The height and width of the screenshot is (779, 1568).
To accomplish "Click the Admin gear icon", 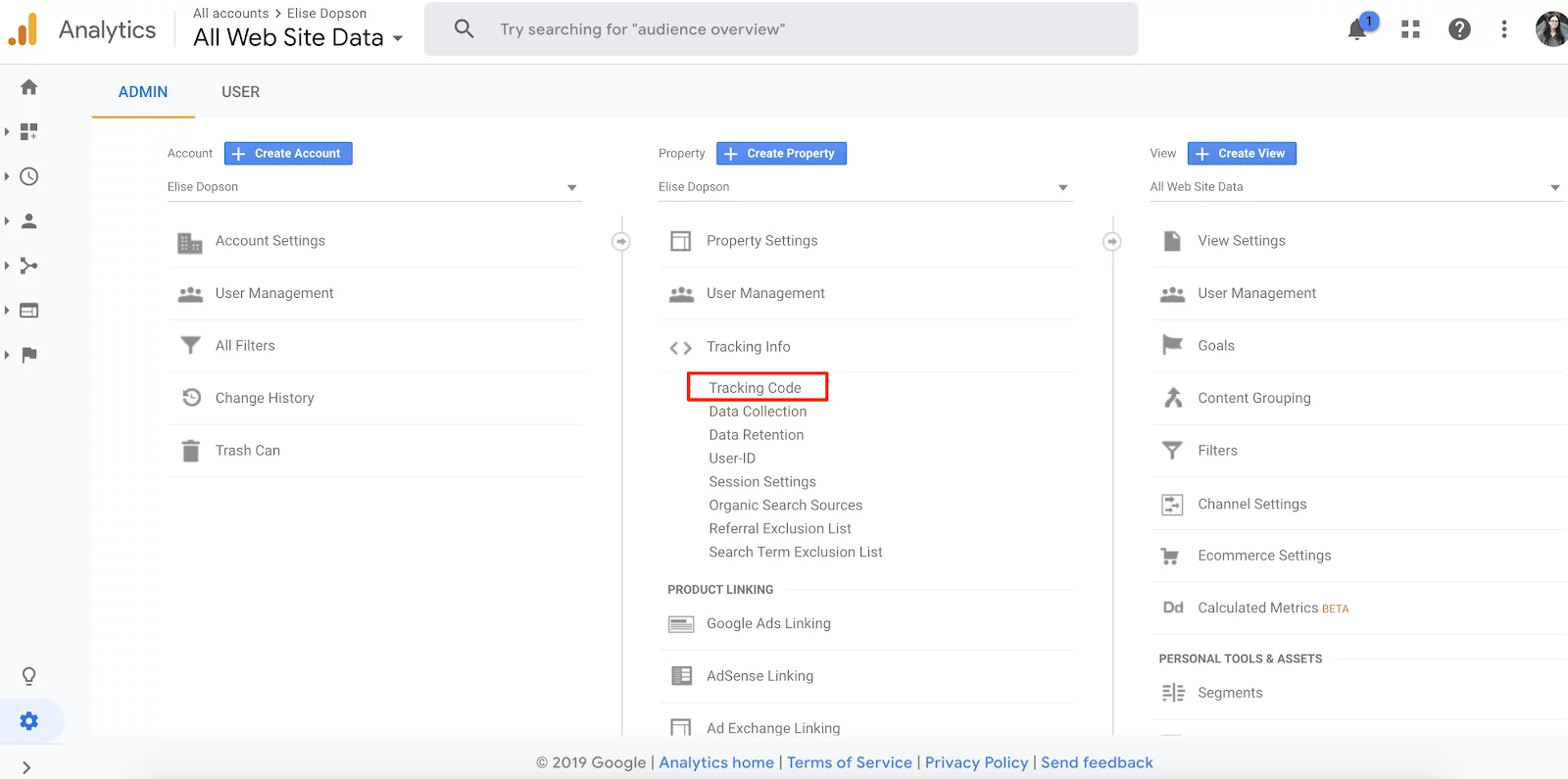I will pos(29,721).
